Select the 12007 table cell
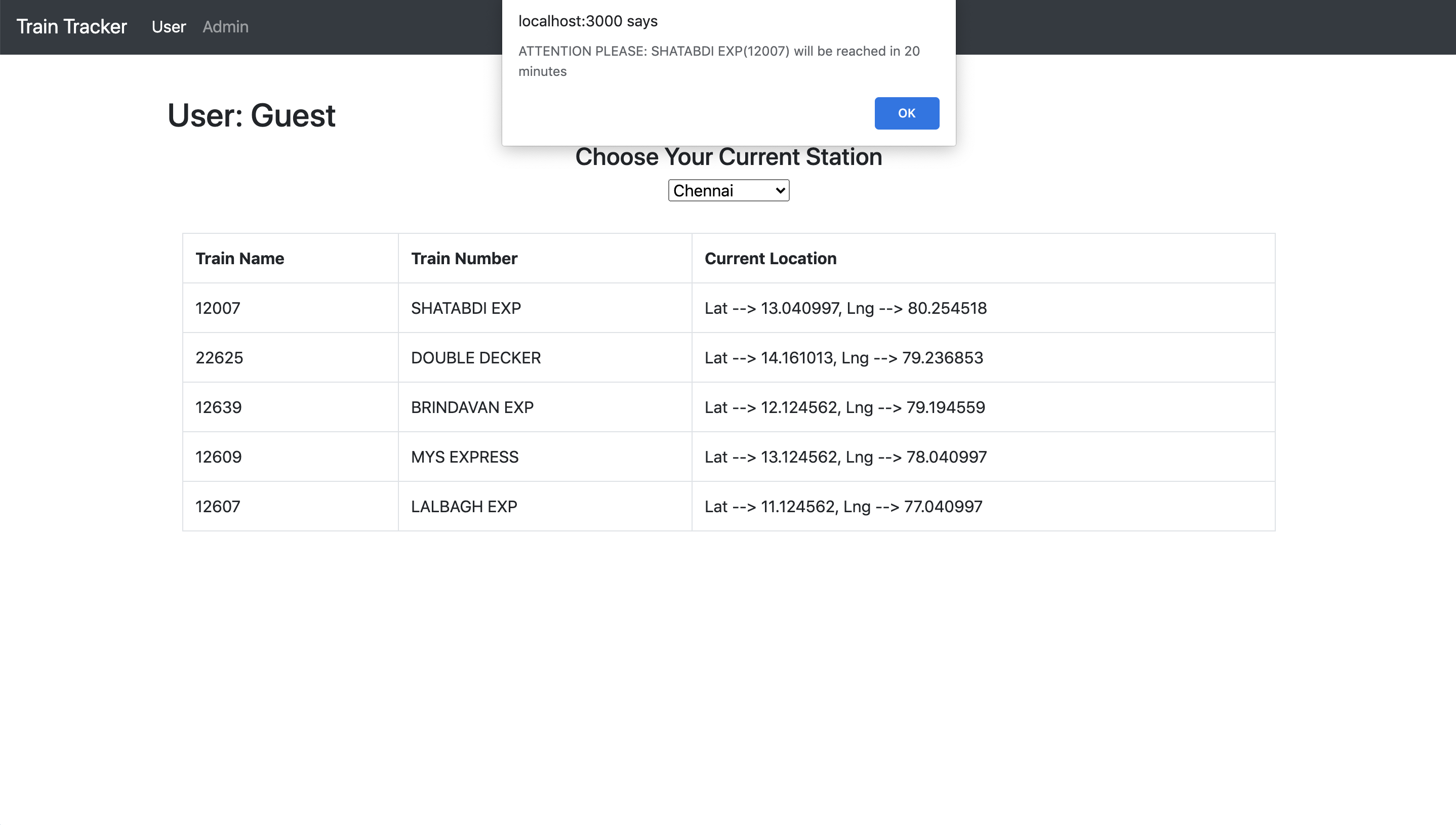The width and height of the screenshot is (1456, 825). point(218,308)
